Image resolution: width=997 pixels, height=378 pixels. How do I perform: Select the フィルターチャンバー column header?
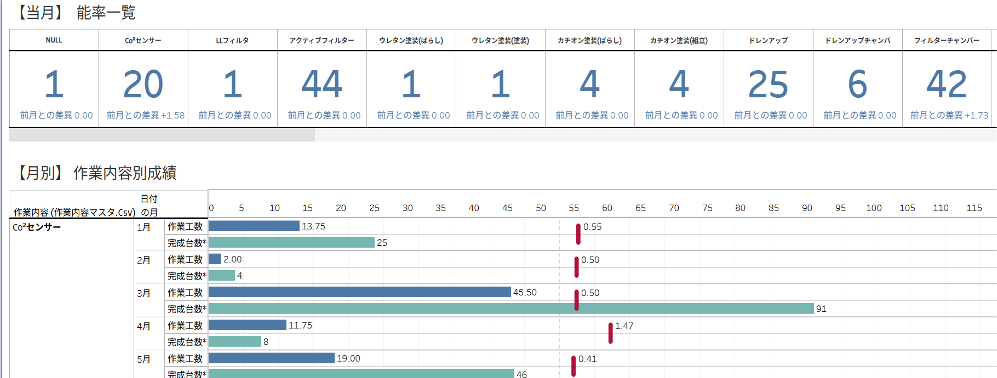coord(947,39)
